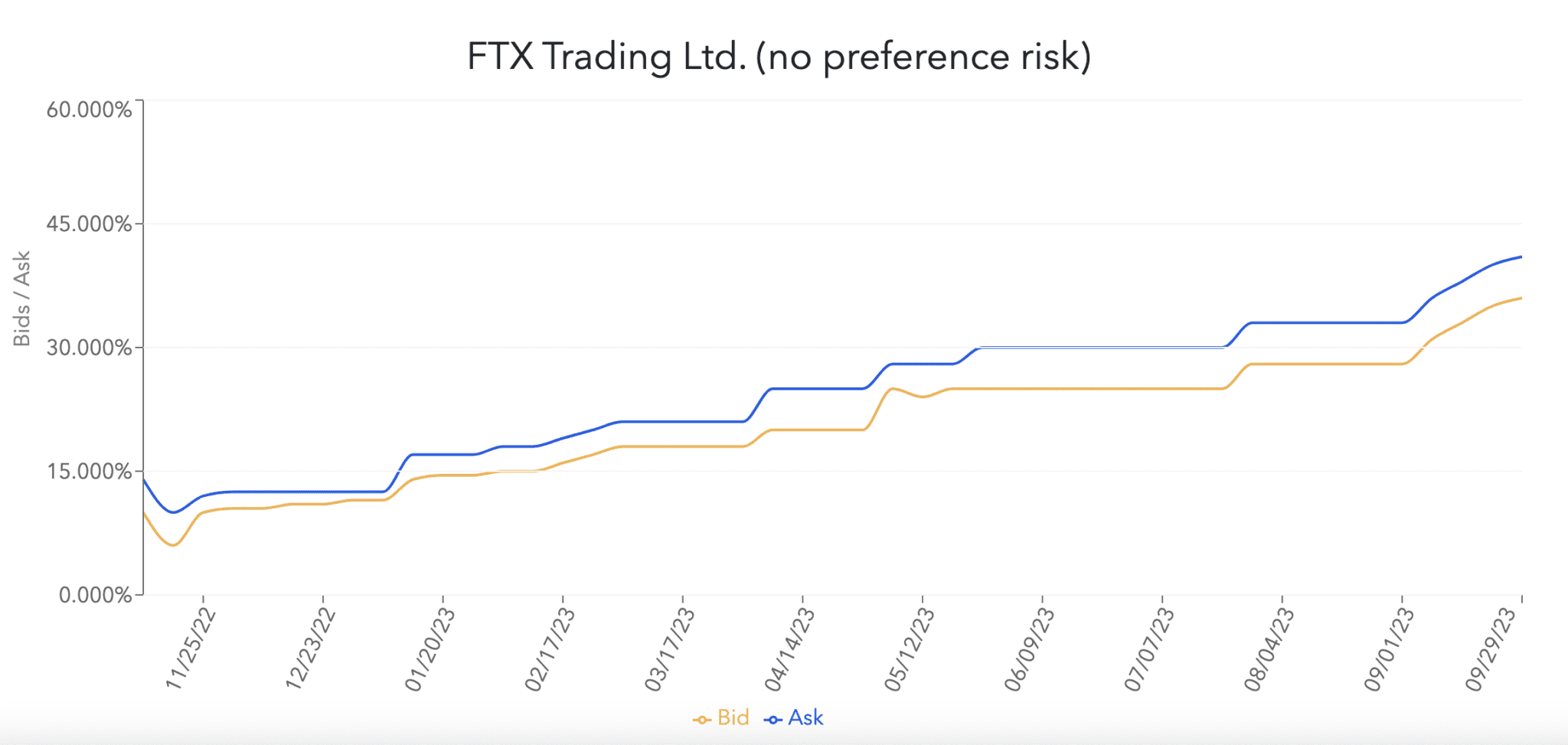Click the Bids / Ask y-axis title
Image resolution: width=1568 pixels, height=745 pixels.
point(22,299)
